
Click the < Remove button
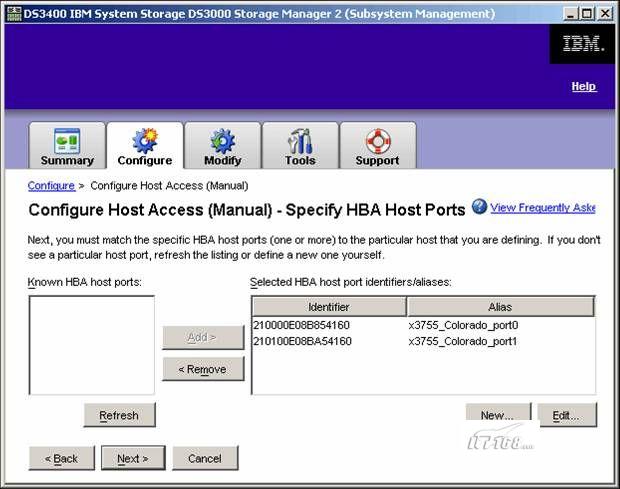pos(203,369)
